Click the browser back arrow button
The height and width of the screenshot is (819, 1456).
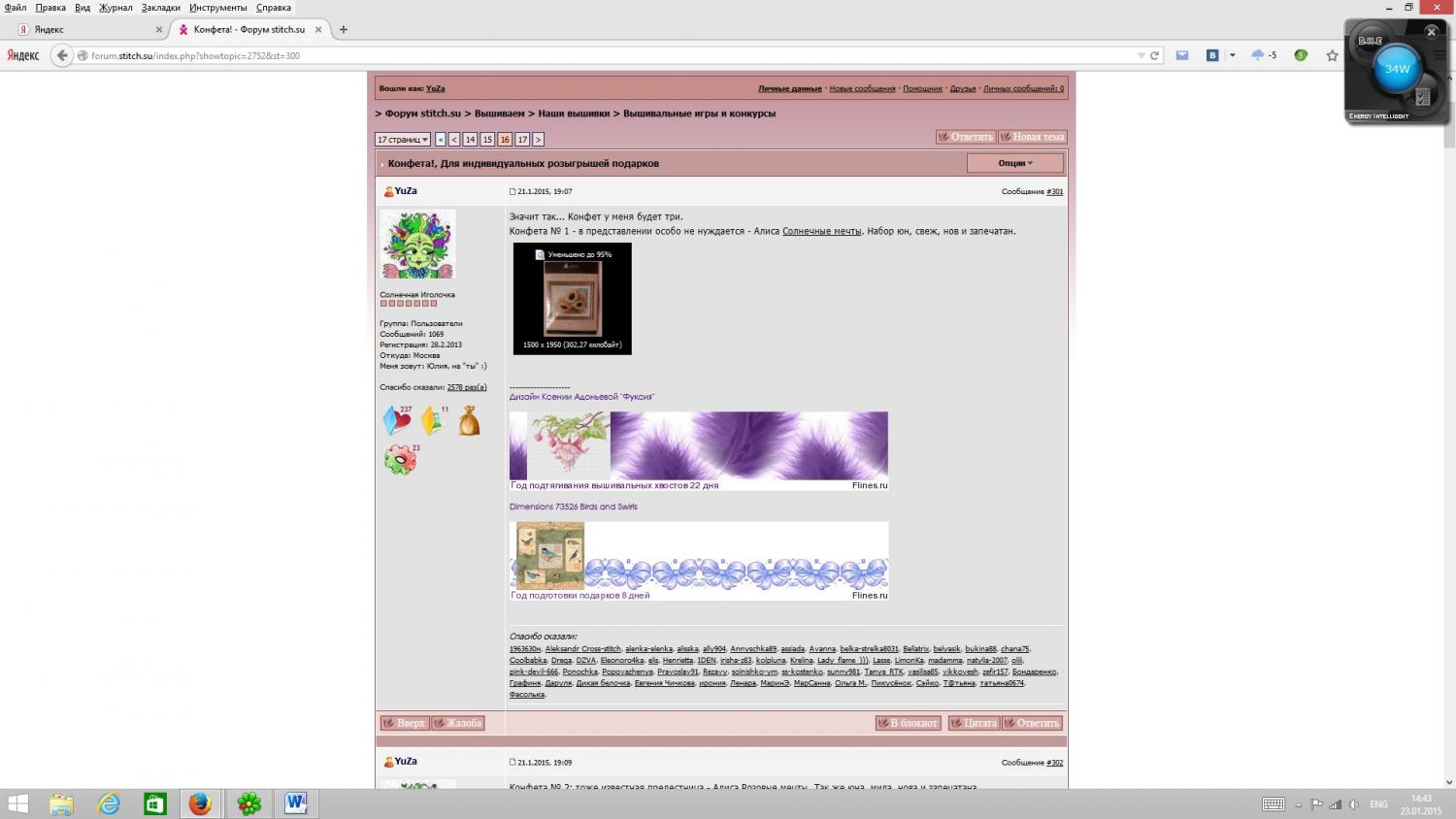(62, 55)
